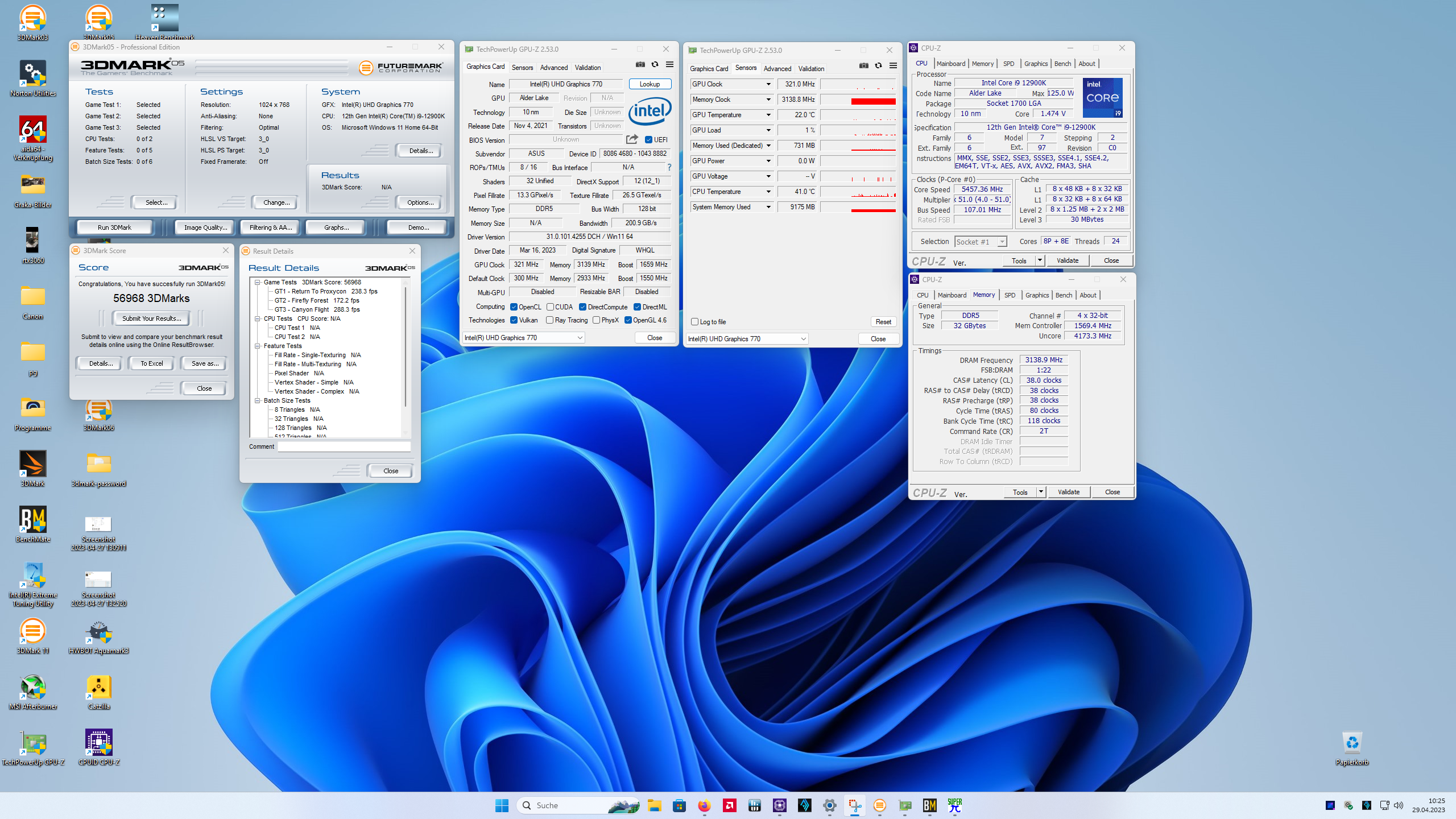The image size is (1456, 819).
Task: Open the GPU Clock sensor dropdown
Action: click(x=768, y=84)
